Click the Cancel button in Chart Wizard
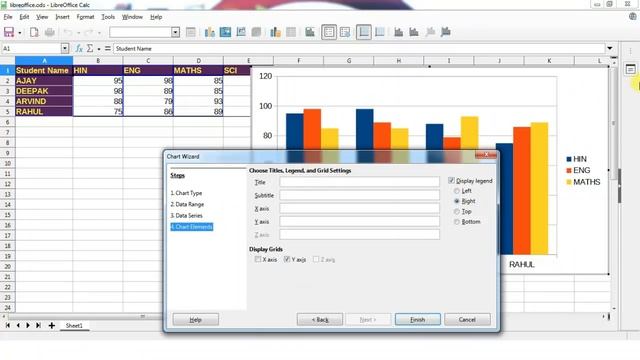The height and width of the screenshot is (360, 640). coord(467,319)
